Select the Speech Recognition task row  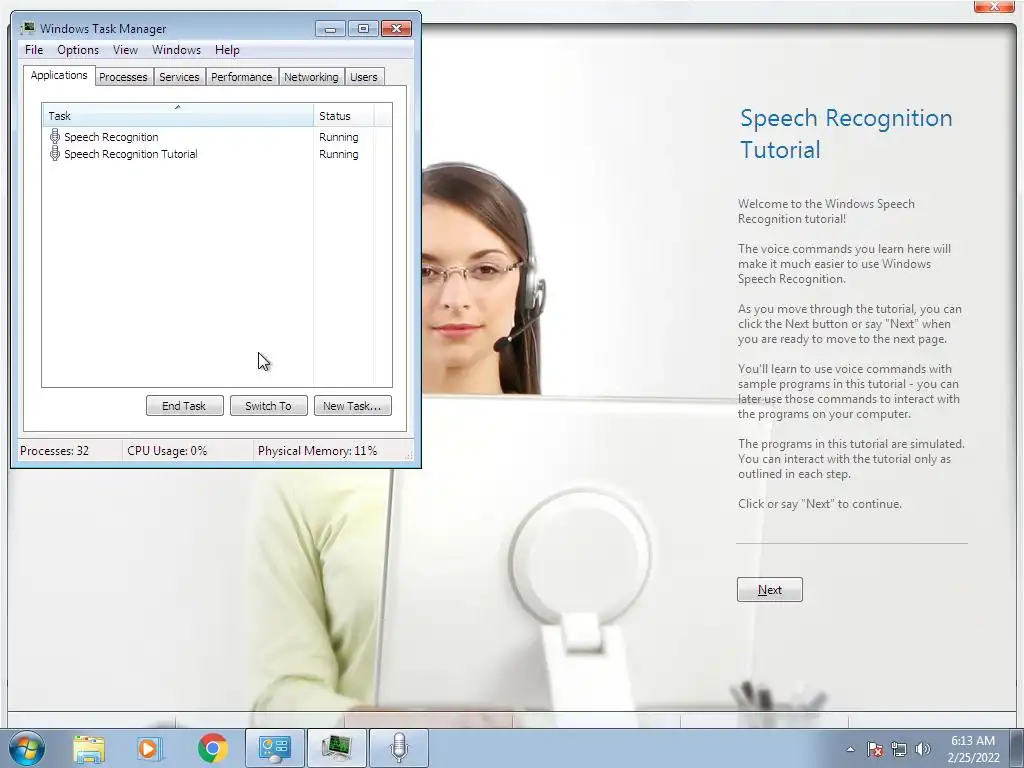click(x=217, y=136)
